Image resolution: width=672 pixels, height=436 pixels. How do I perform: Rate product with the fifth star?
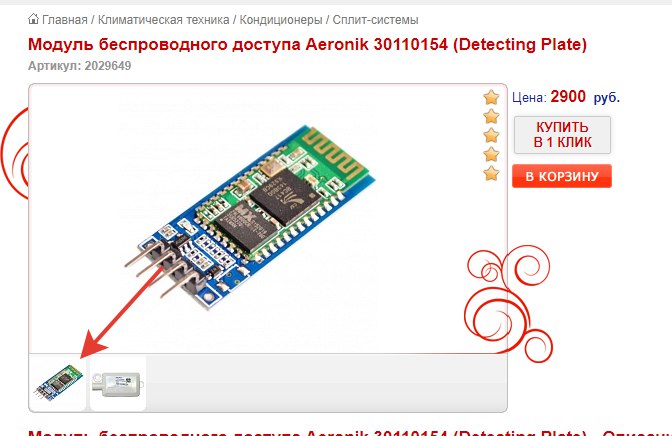point(491,173)
